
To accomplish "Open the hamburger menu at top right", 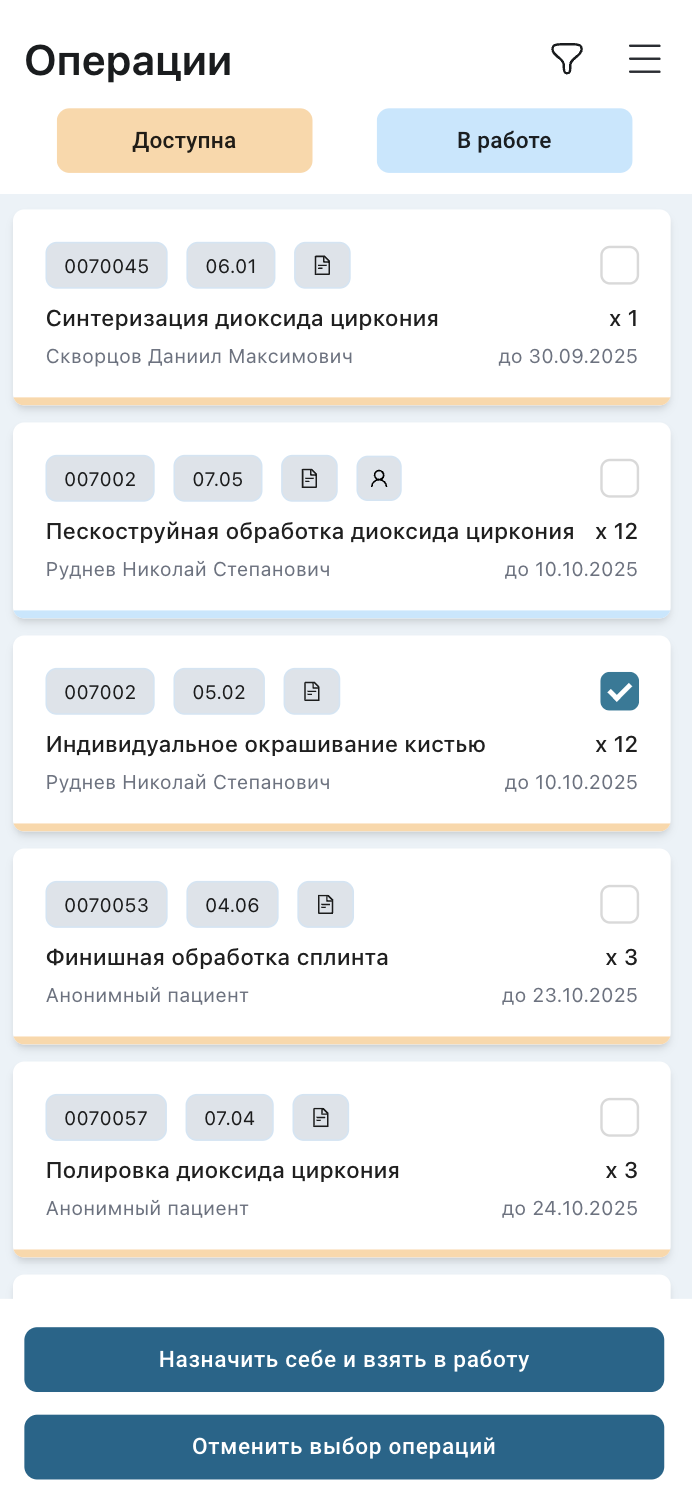I will (644, 59).
